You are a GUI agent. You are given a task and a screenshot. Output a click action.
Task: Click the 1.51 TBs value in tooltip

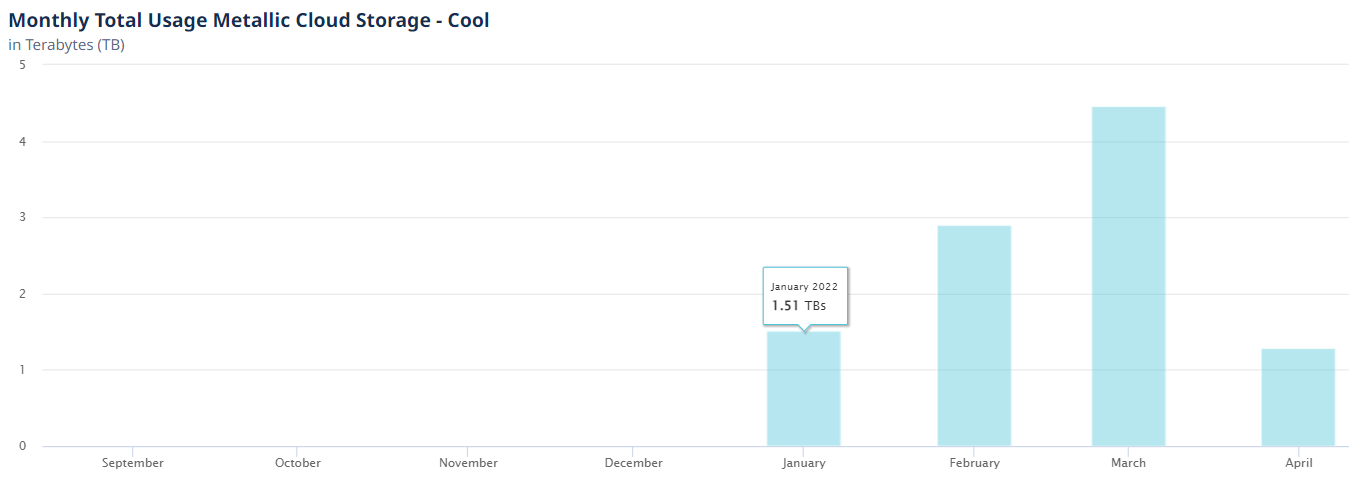click(x=799, y=306)
